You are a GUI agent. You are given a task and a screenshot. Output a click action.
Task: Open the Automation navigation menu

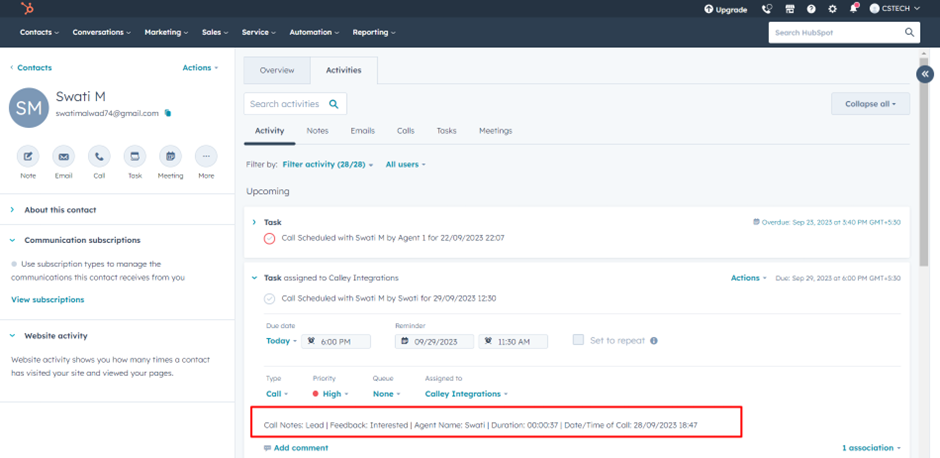tap(314, 32)
